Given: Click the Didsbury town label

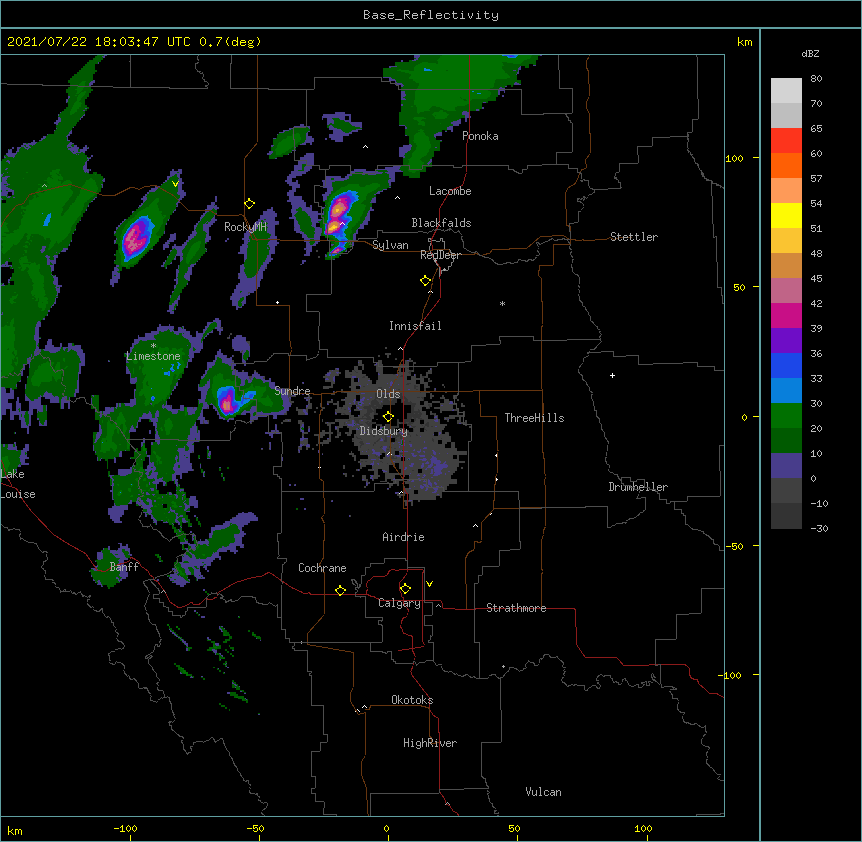Looking at the screenshot, I should tap(384, 431).
